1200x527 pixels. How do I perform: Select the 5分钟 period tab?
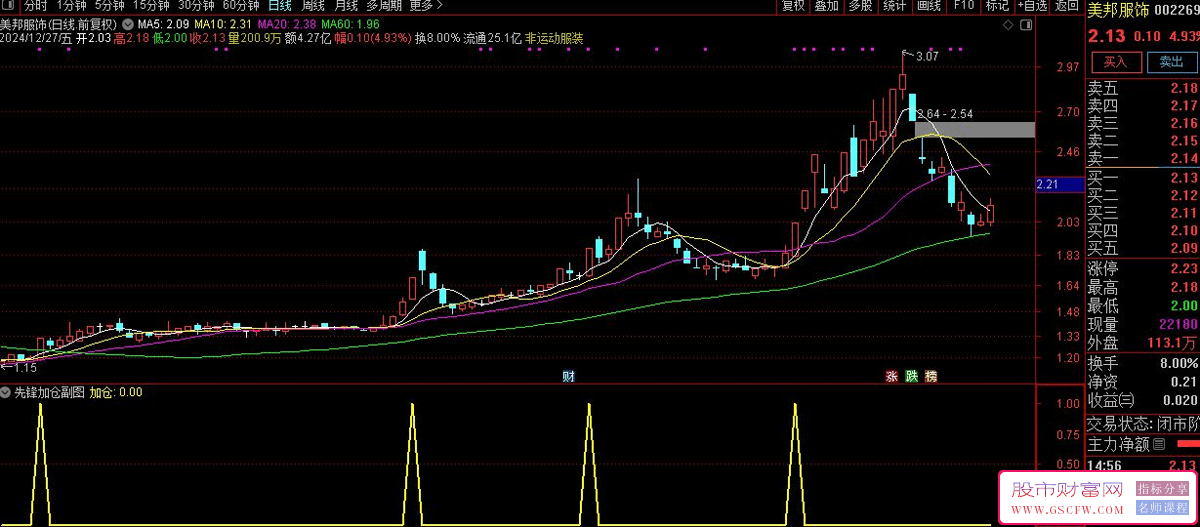pos(110,6)
